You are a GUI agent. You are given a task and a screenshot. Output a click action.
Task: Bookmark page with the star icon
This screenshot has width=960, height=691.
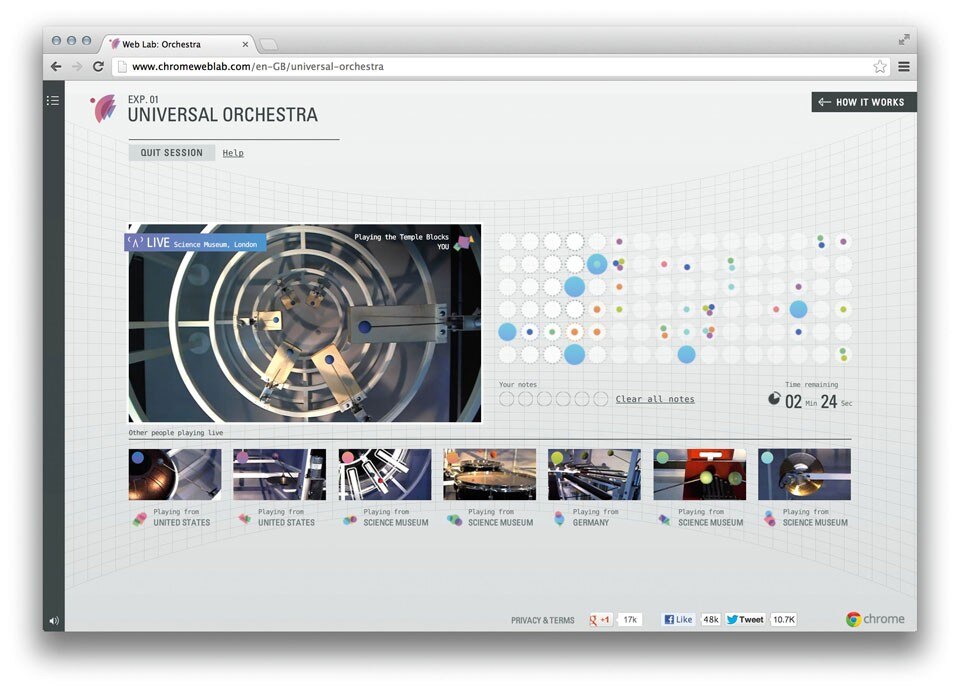(x=879, y=67)
